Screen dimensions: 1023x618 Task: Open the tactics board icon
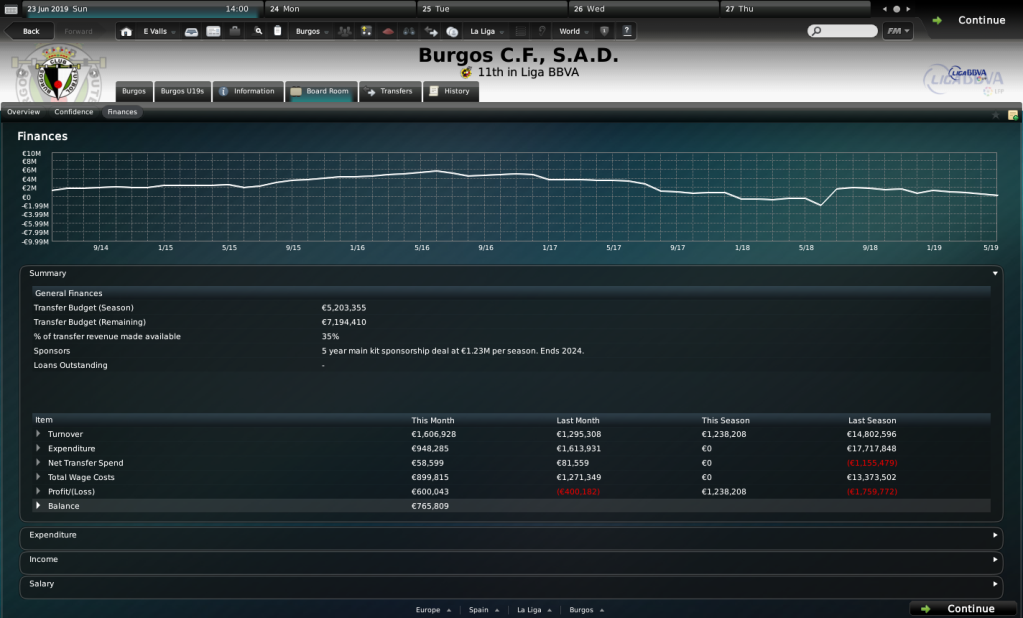(x=367, y=31)
